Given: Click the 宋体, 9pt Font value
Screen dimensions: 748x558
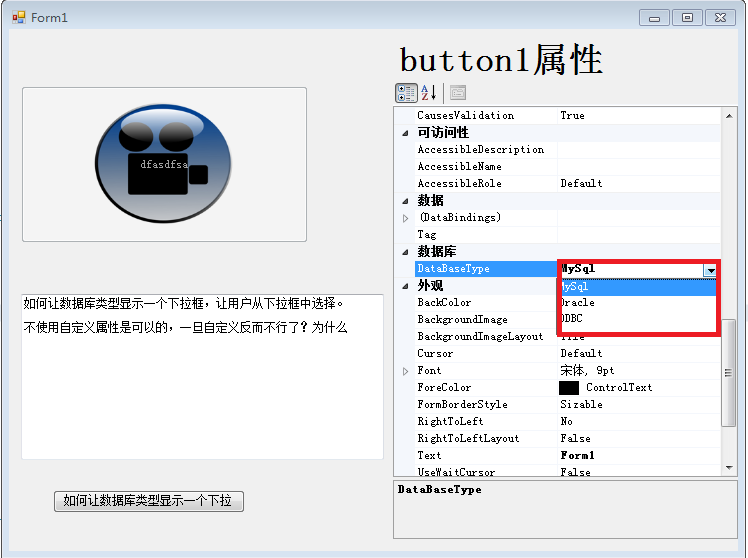Looking at the screenshot, I should coord(587,371).
